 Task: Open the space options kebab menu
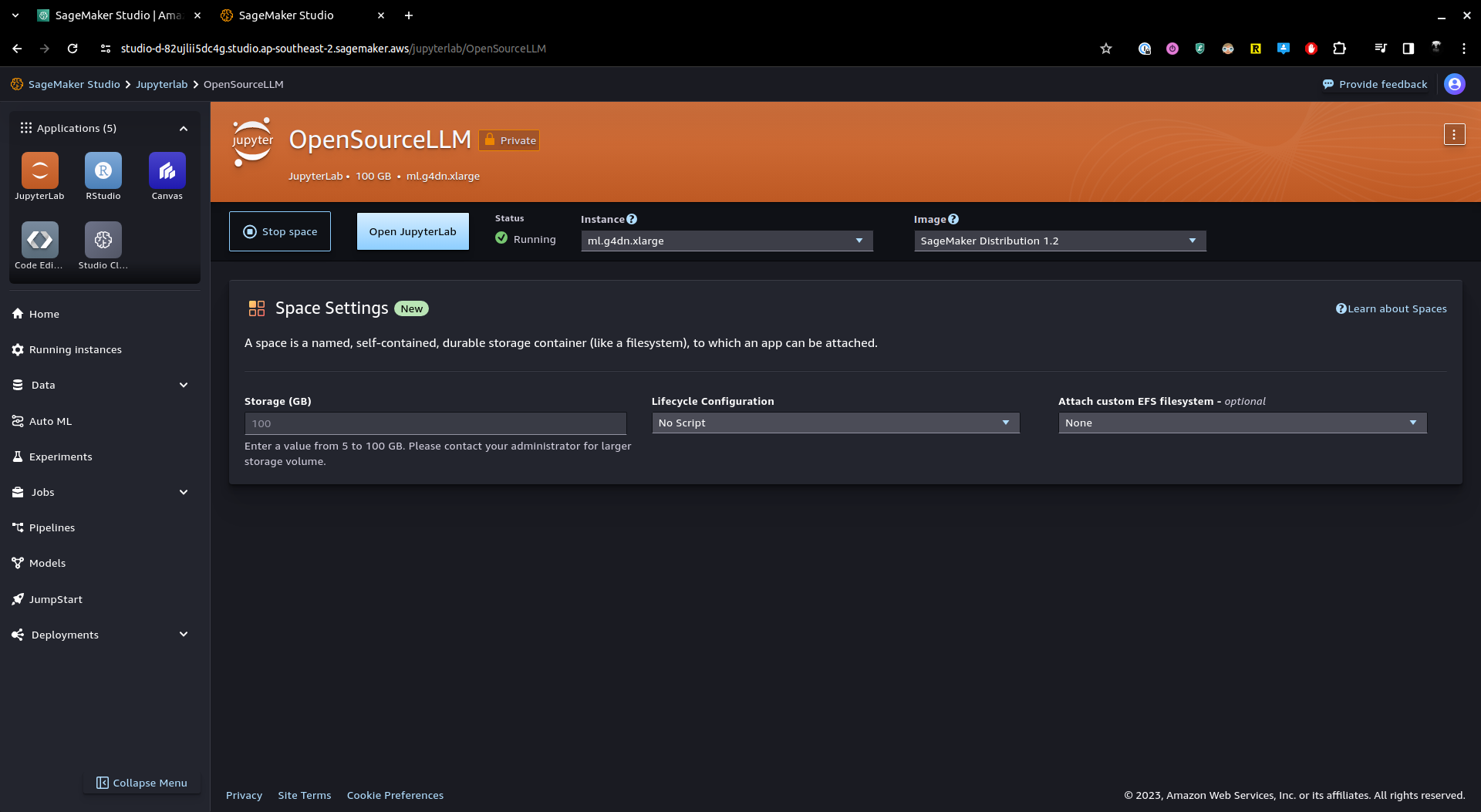pos(1454,135)
